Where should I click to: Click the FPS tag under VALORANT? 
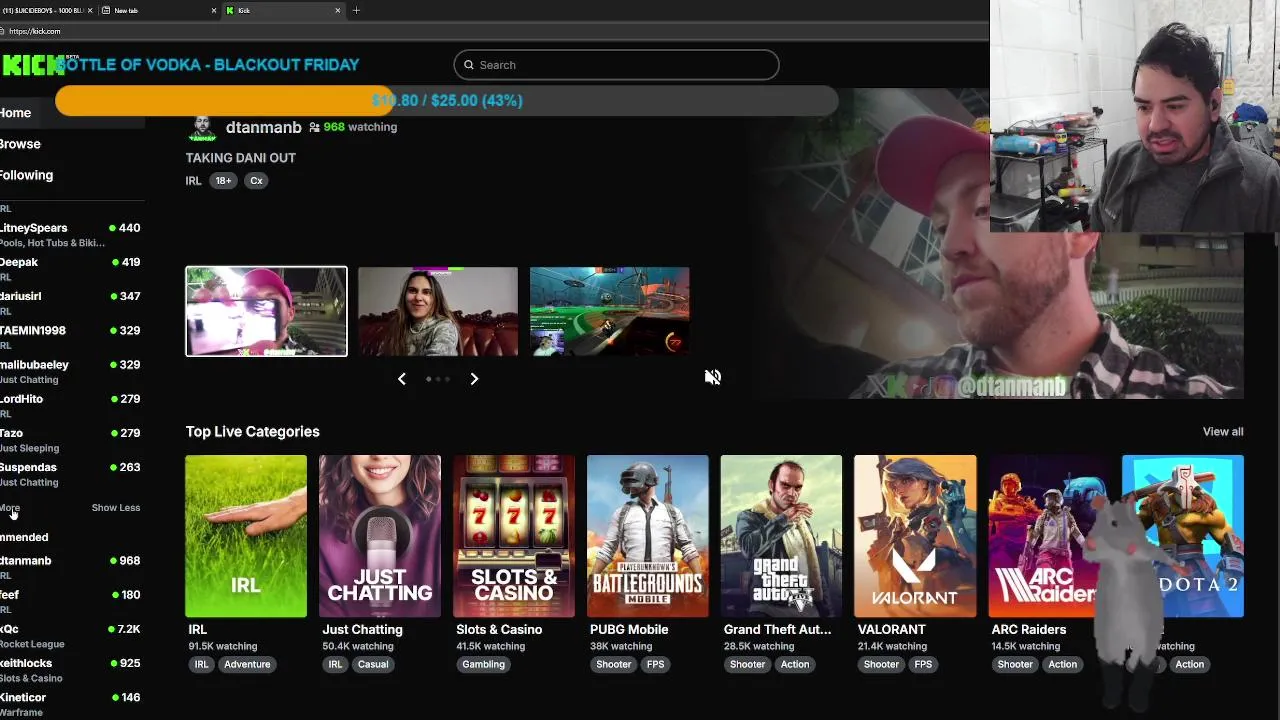[x=923, y=664]
